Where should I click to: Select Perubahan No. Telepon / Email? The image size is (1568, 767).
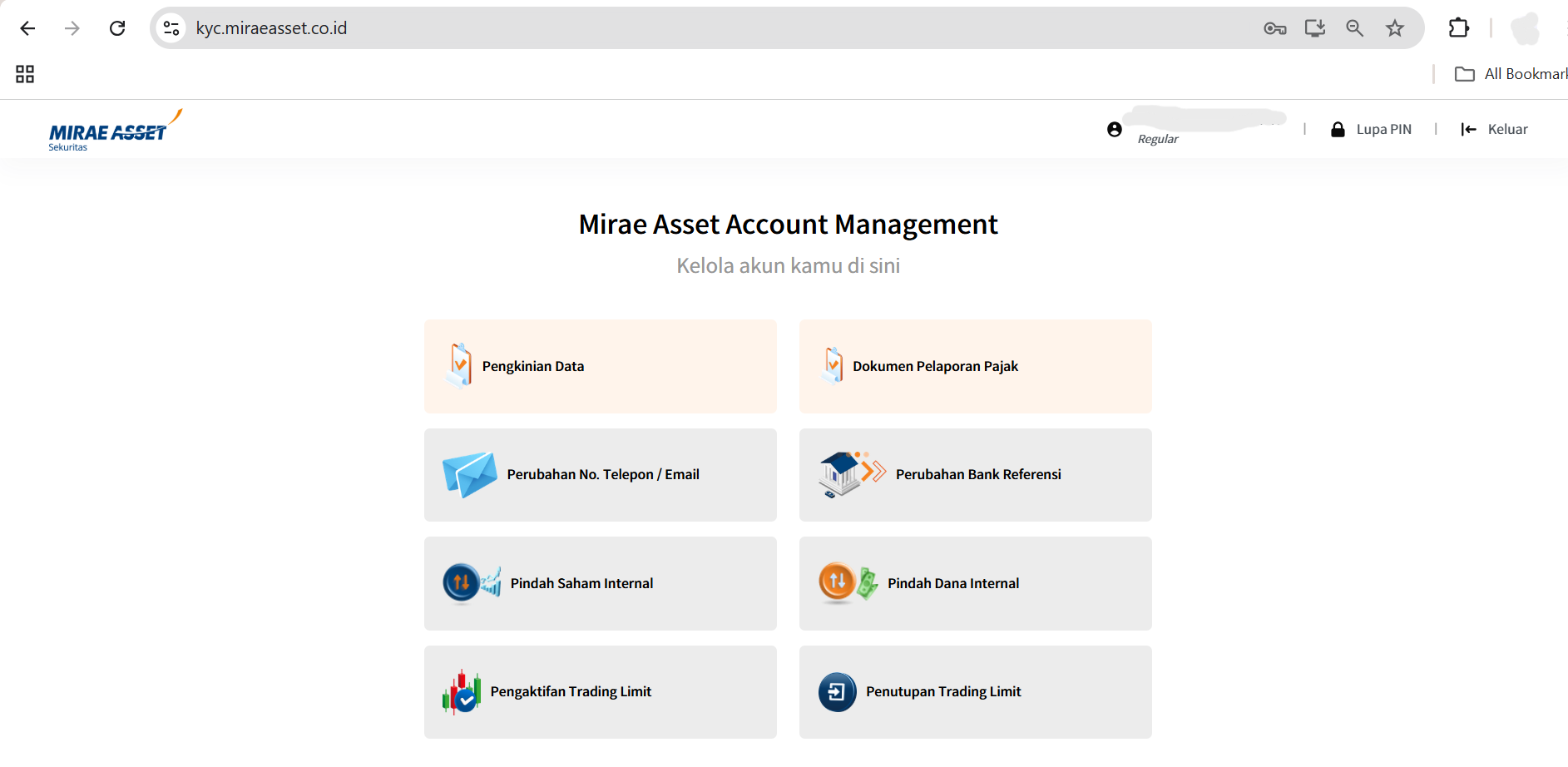602,475
